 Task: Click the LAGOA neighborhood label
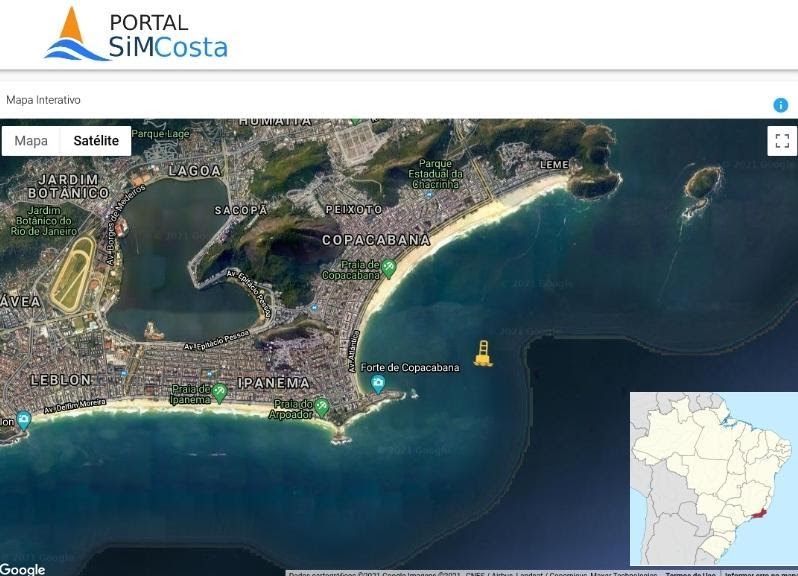point(195,170)
